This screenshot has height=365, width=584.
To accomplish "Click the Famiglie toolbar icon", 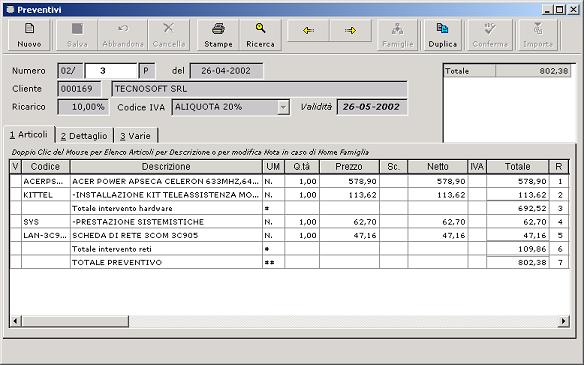I will tap(398, 35).
